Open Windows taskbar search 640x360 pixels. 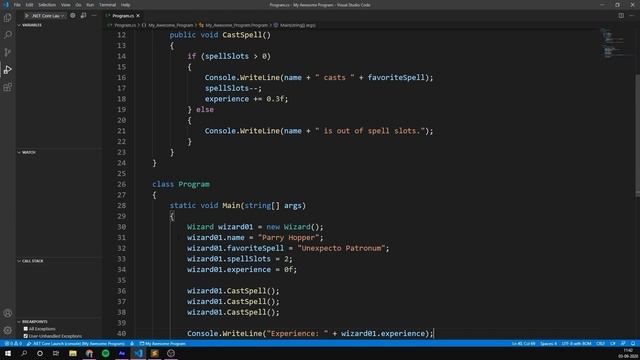coord(24,353)
